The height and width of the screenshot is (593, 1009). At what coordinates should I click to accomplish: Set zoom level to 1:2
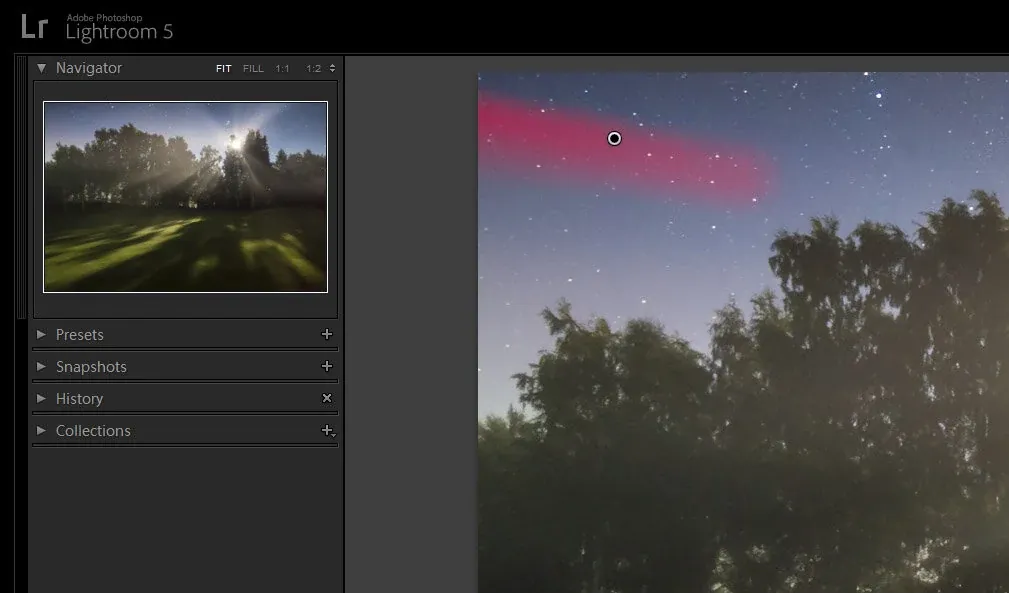click(313, 69)
